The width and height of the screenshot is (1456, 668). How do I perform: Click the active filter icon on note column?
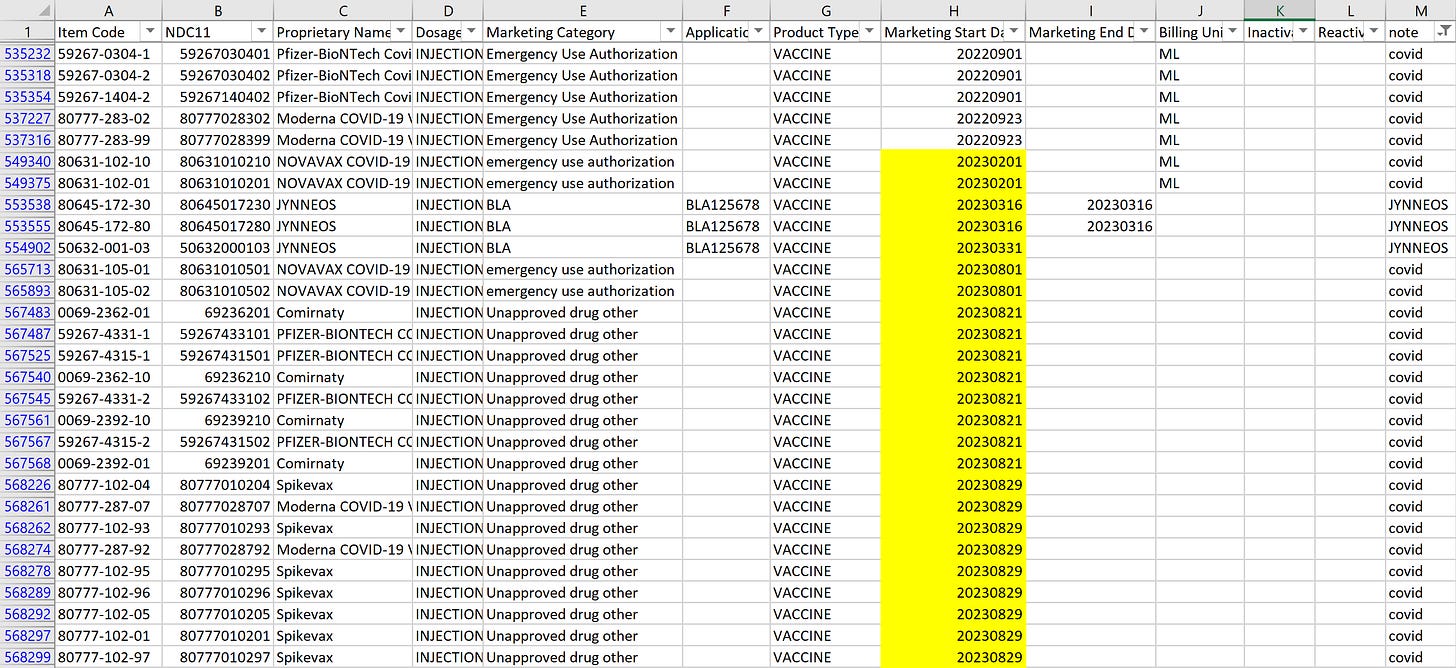click(1443, 32)
